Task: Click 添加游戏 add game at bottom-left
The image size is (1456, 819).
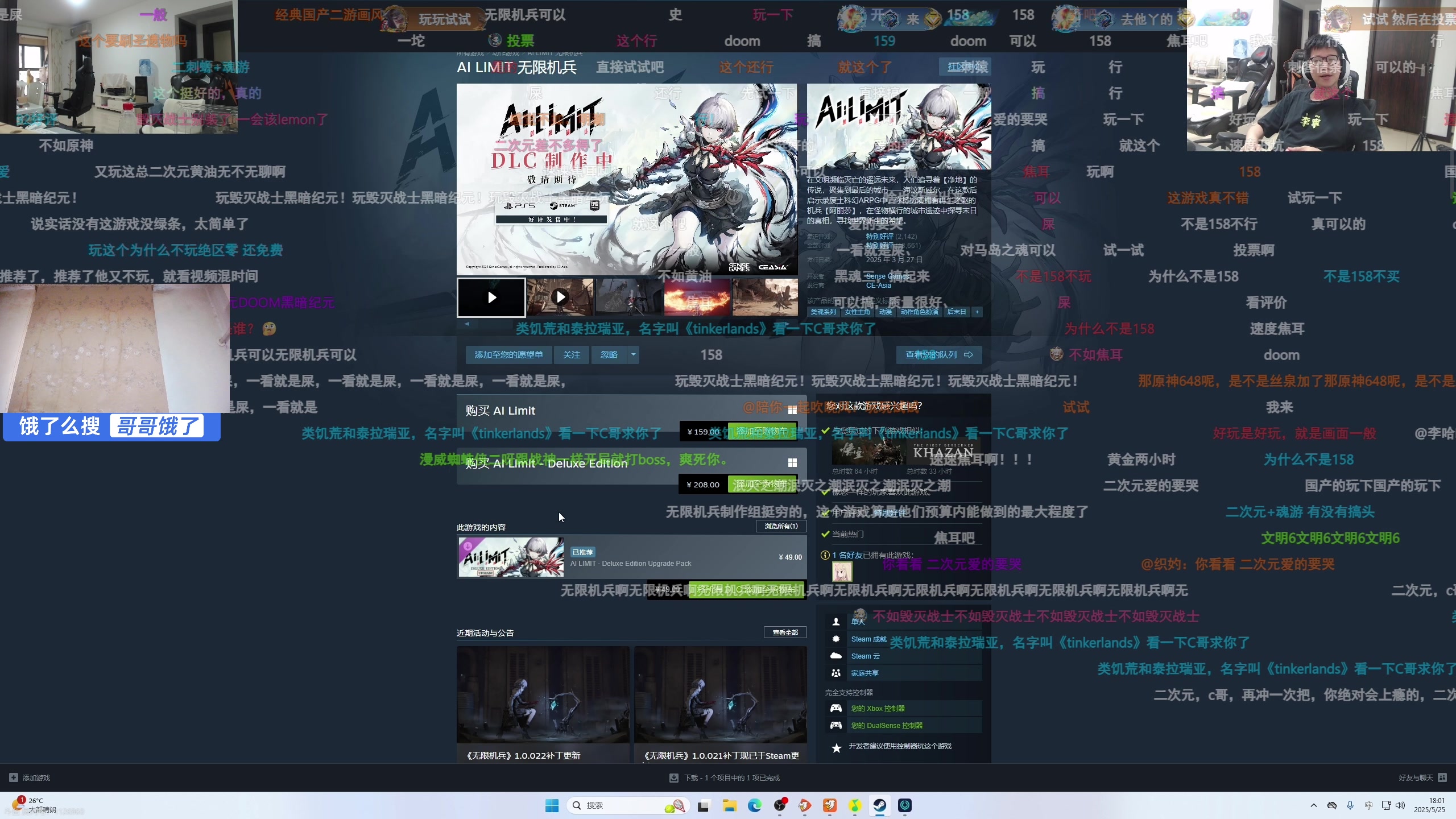Action: tap(30, 777)
